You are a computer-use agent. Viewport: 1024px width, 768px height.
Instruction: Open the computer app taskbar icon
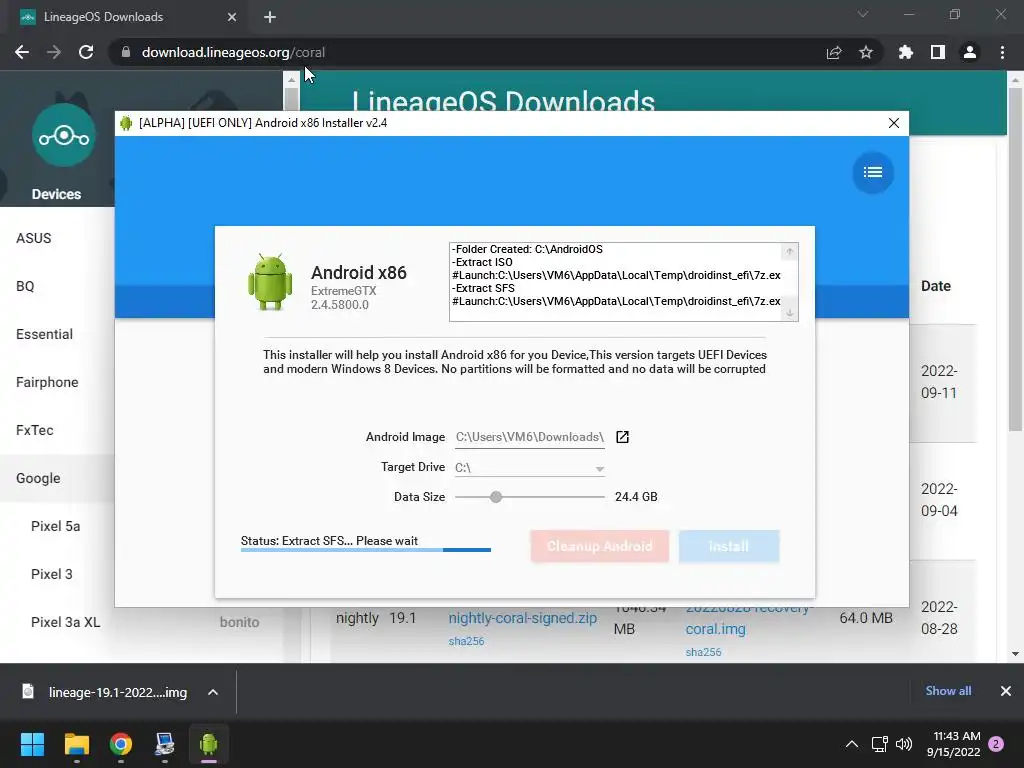point(165,744)
